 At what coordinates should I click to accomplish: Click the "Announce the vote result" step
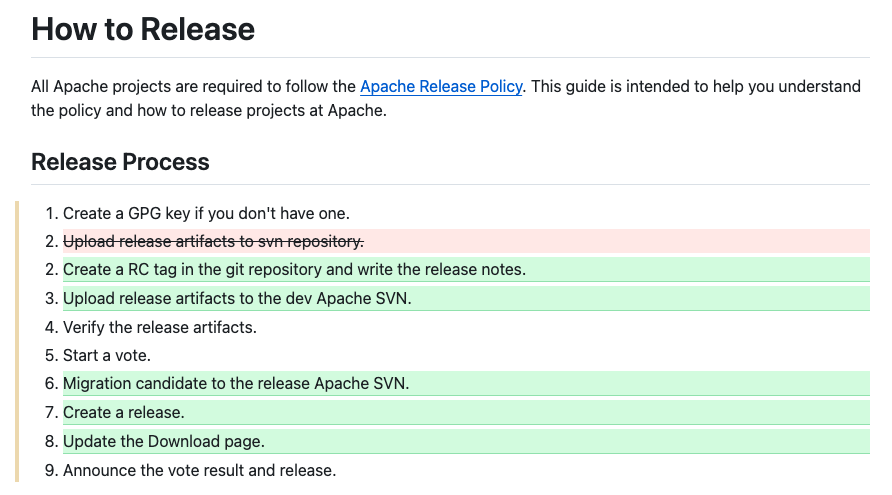(x=200, y=470)
